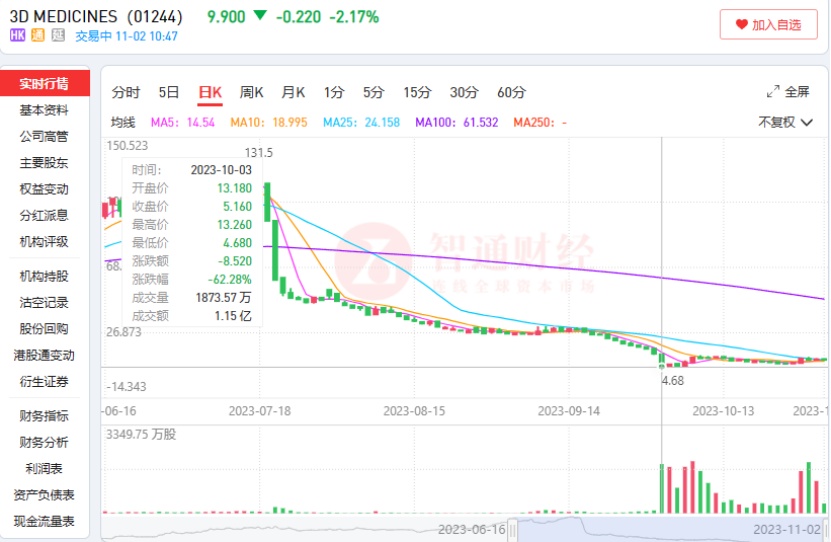Click the -2.17% change percentage

point(354,16)
